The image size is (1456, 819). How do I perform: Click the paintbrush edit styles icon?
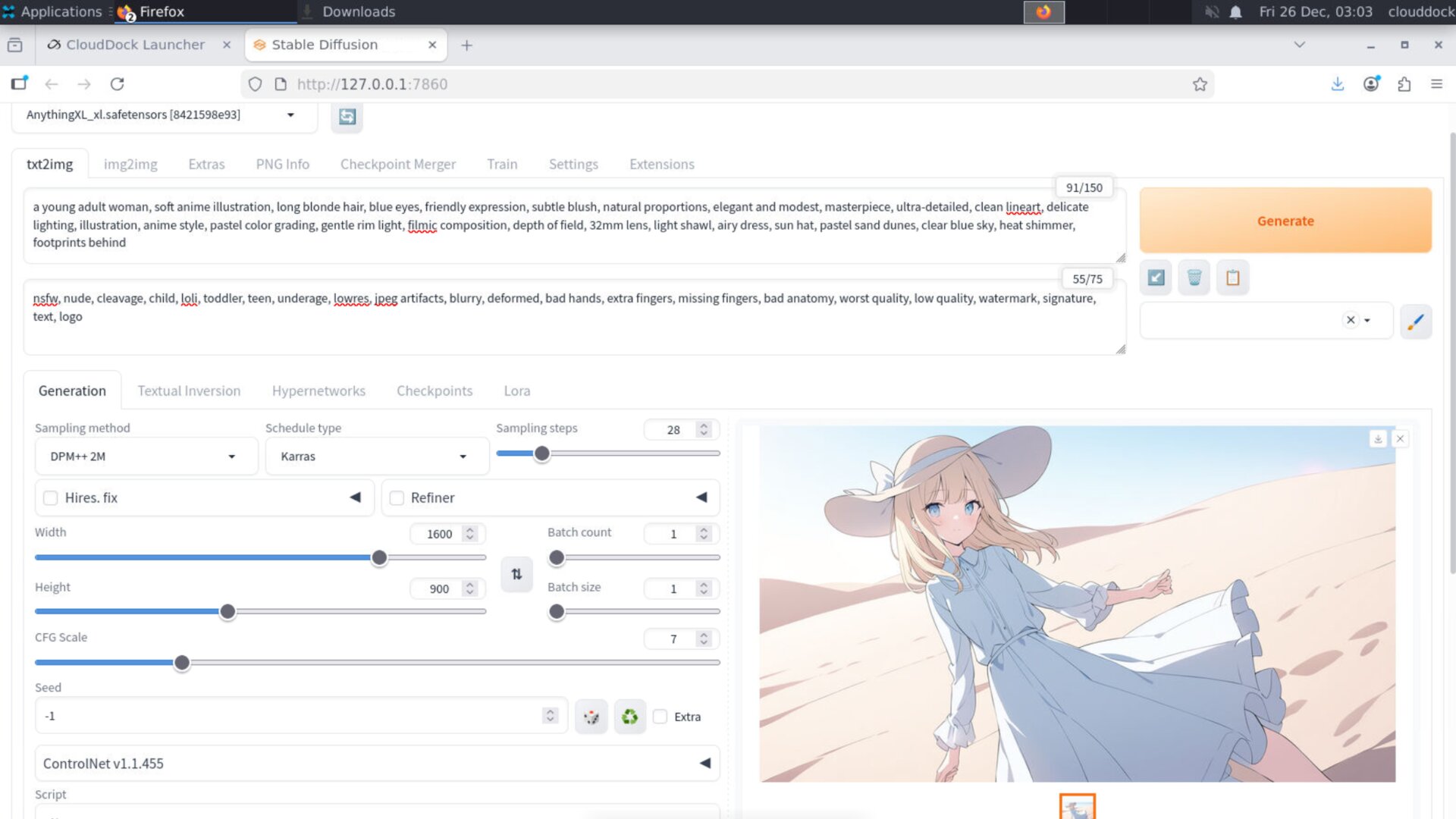1415,322
